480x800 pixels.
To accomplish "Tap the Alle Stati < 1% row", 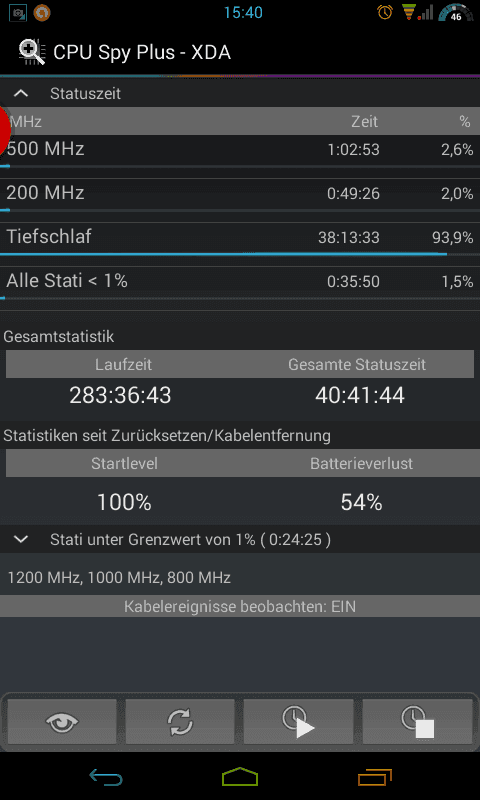I will (x=240, y=283).
